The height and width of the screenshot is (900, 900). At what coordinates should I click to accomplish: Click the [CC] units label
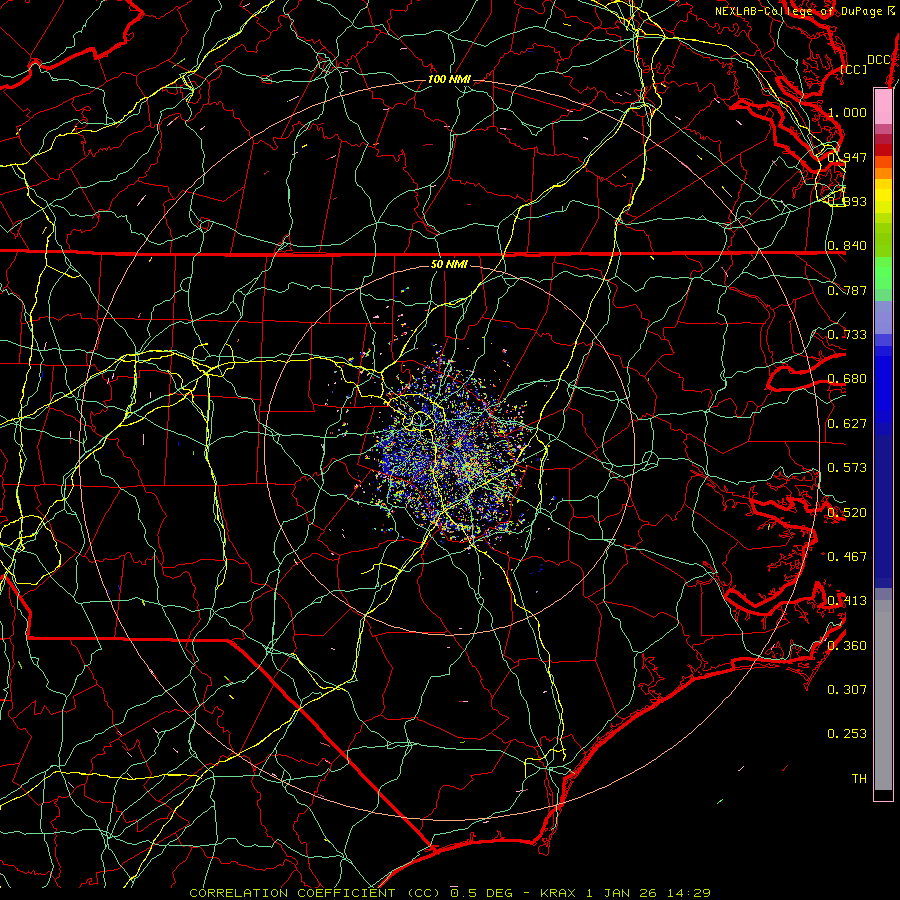(x=854, y=69)
